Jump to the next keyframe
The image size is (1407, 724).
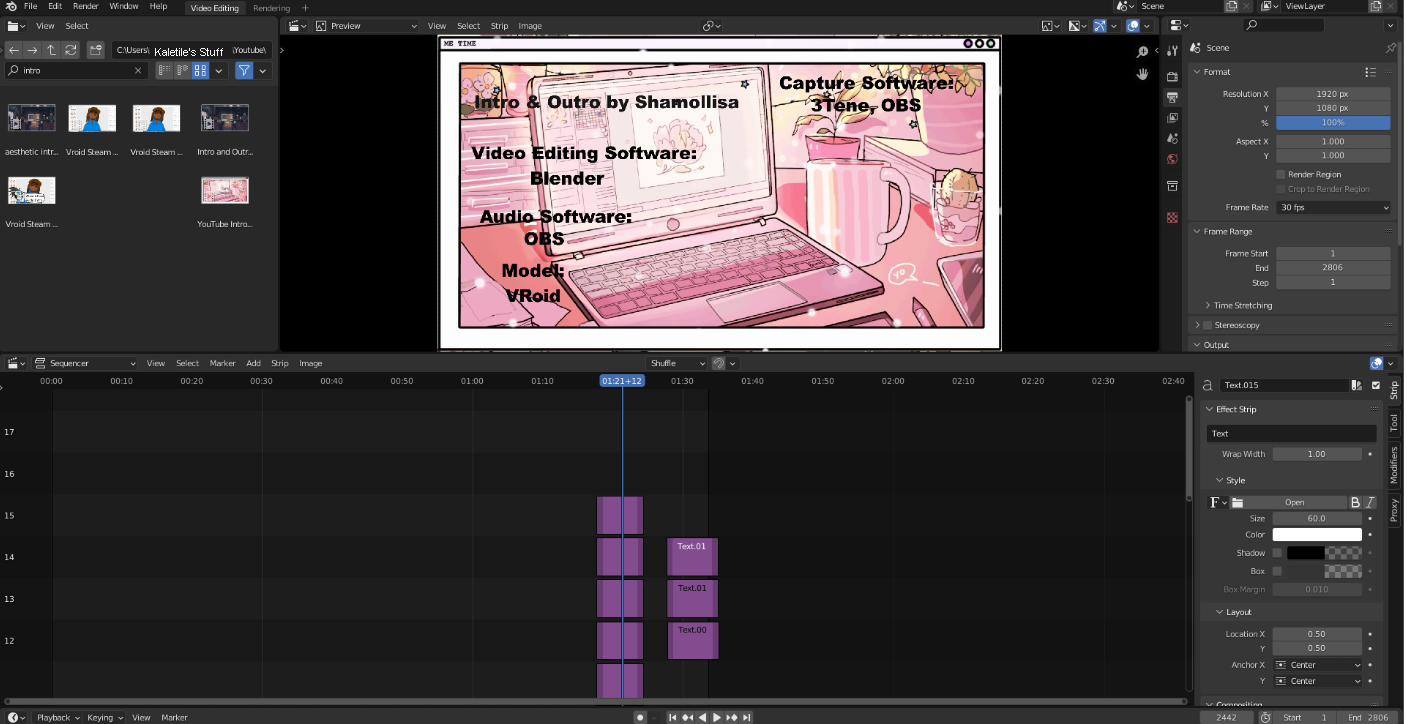[x=732, y=717]
